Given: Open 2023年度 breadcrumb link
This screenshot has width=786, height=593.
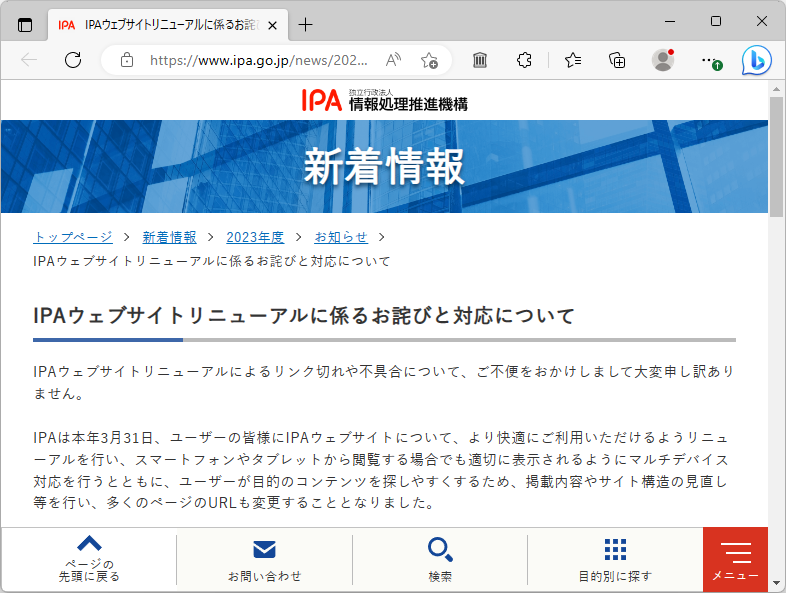Looking at the screenshot, I should click(255, 237).
